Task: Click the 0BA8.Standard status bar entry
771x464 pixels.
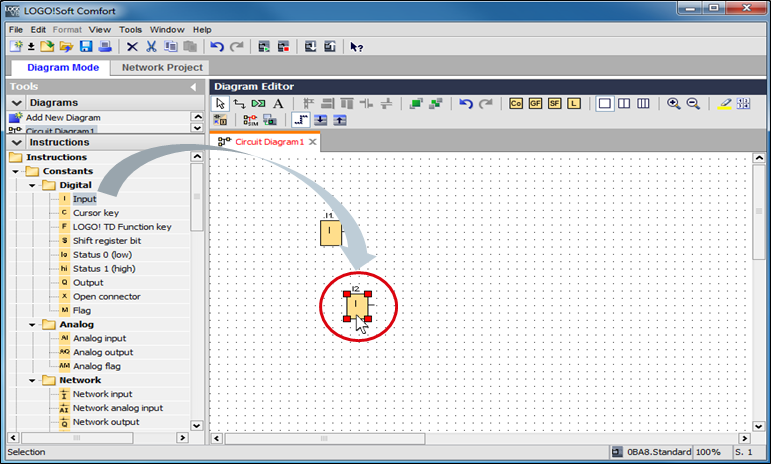Action: click(x=659, y=452)
